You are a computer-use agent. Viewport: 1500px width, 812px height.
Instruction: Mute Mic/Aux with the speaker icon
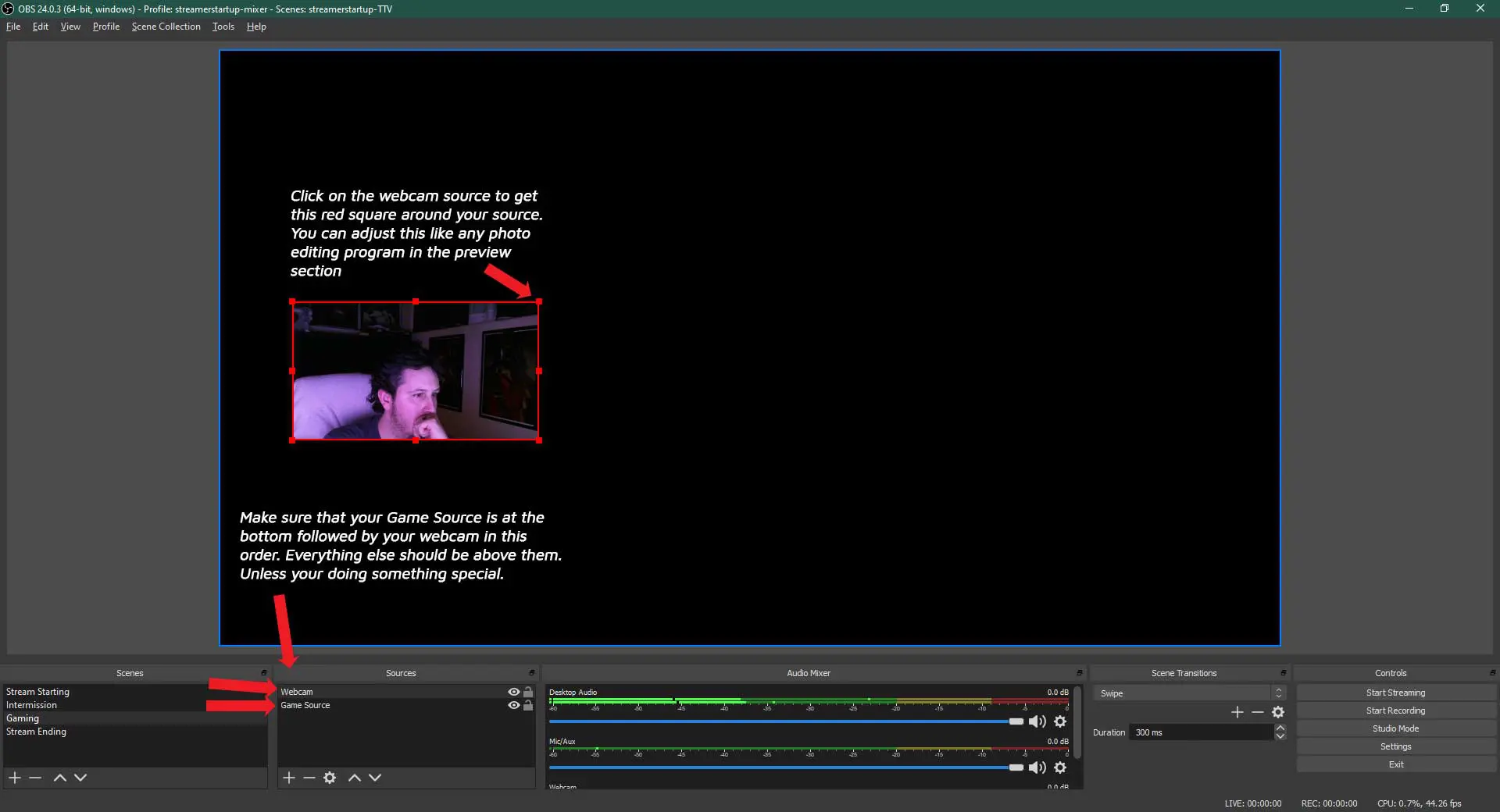point(1037,767)
